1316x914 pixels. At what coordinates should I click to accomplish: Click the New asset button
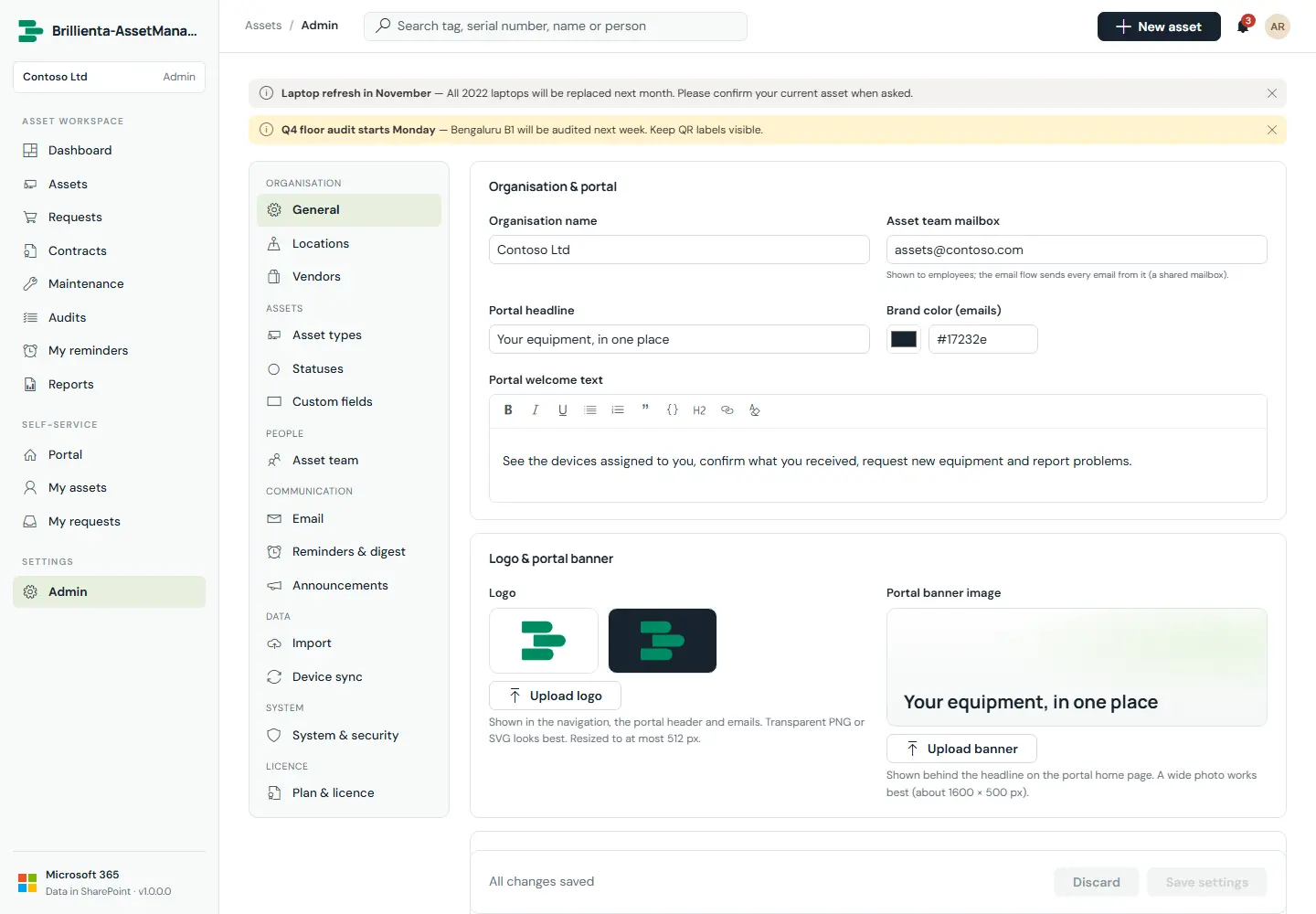point(1159,27)
